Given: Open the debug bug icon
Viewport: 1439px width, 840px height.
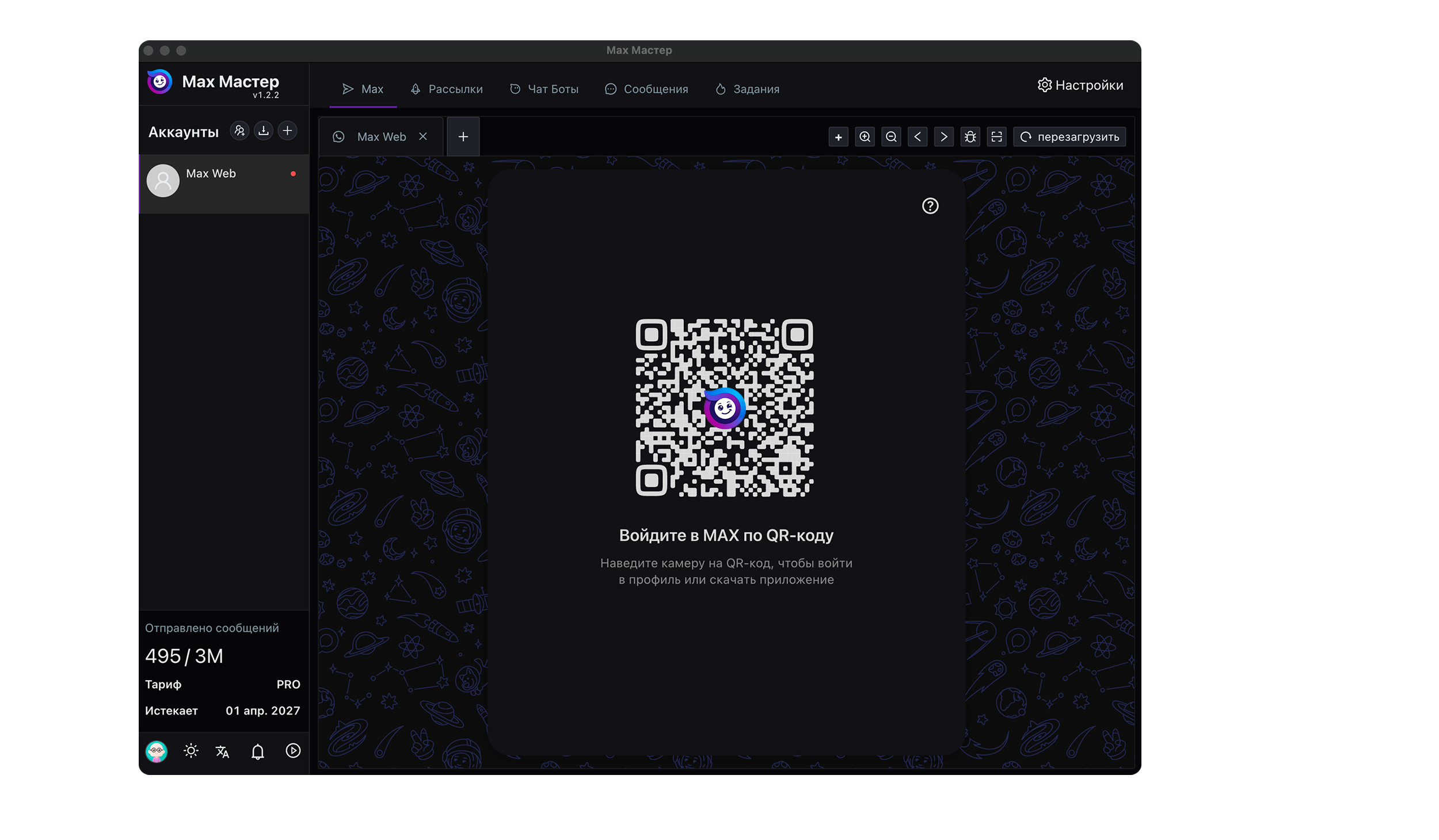Looking at the screenshot, I should [x=970, y=137].
